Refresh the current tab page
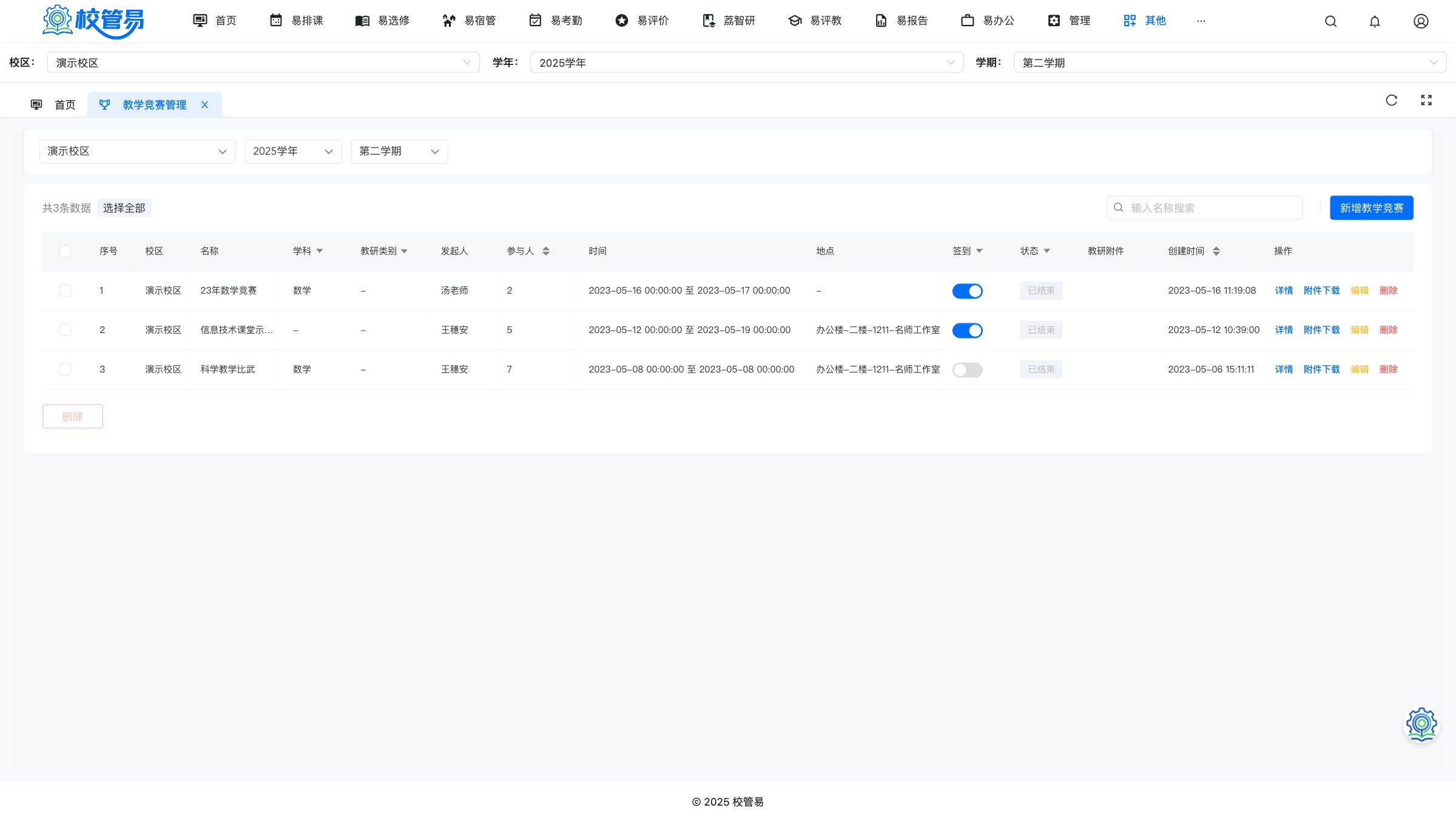The image size is (1456, 819). pyautogui.click(x=1392, y=100)
